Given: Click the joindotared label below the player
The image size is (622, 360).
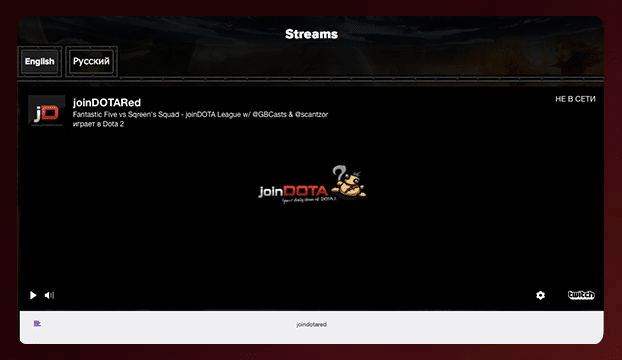Looking at the screenshot, I should click(311, 324).
